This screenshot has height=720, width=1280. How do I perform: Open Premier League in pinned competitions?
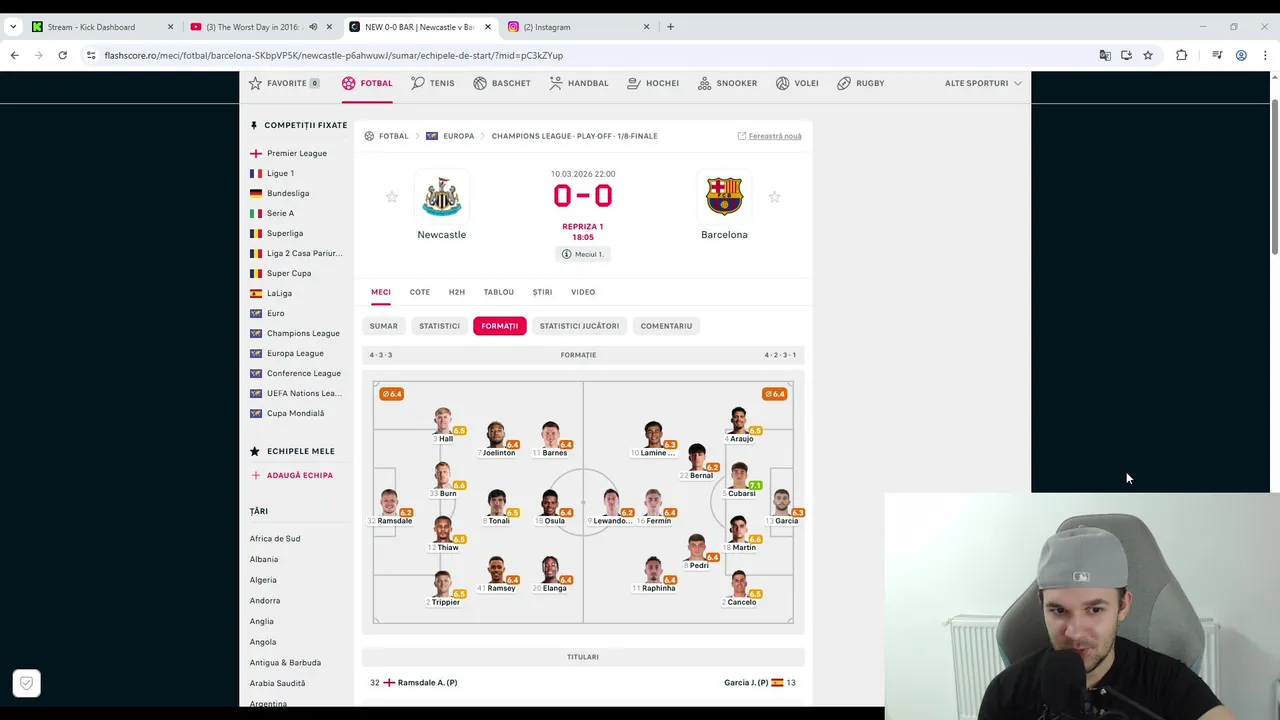click(x=296, y=153)
